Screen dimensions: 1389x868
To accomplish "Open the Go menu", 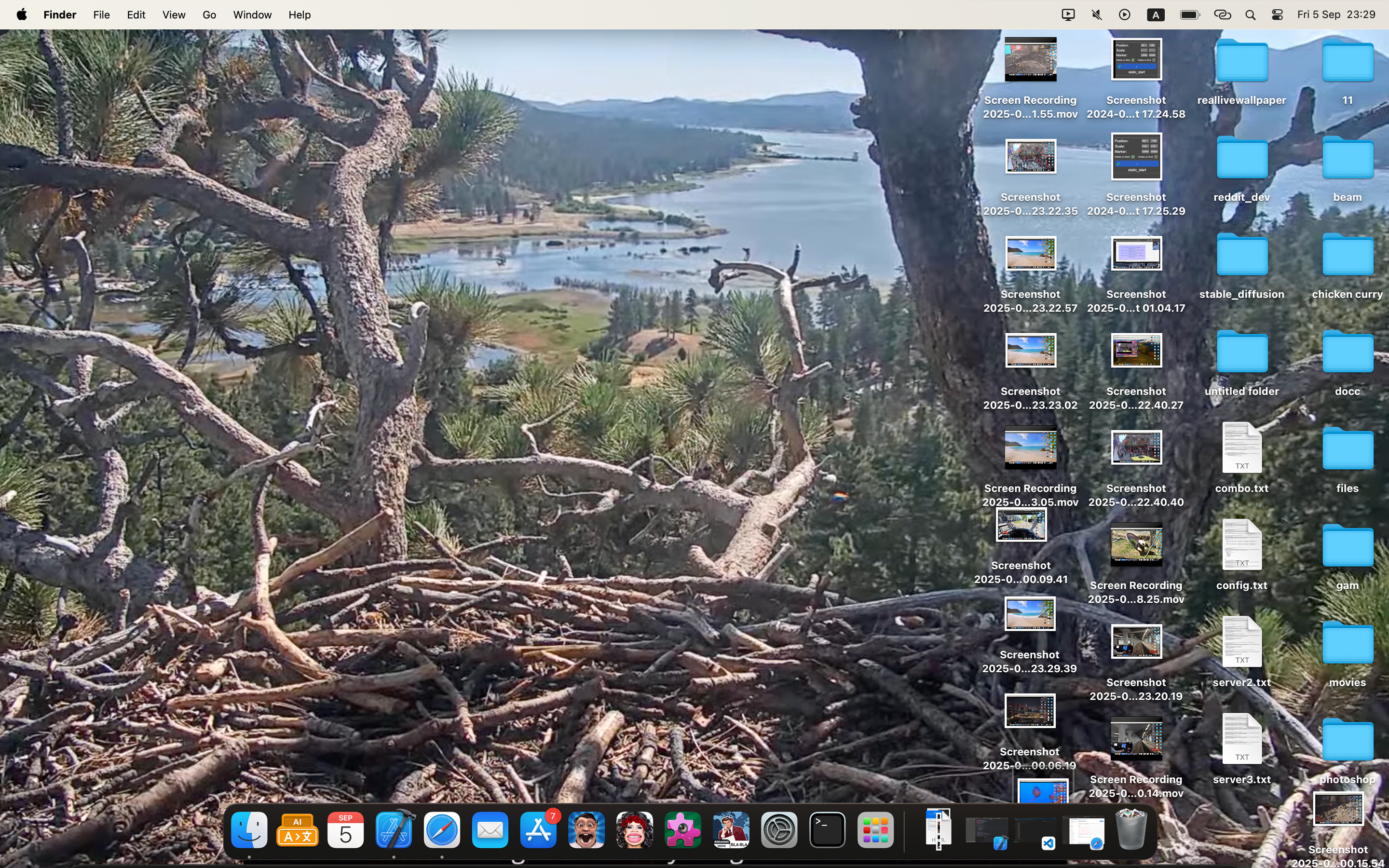I will click(209, 15).
